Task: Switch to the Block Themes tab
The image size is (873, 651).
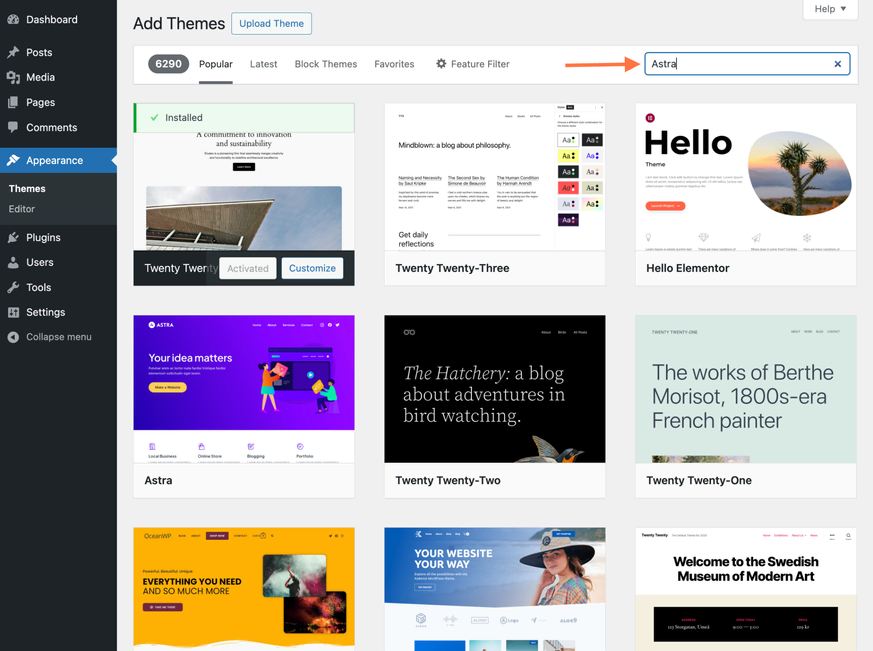Action: pos(325,64)
